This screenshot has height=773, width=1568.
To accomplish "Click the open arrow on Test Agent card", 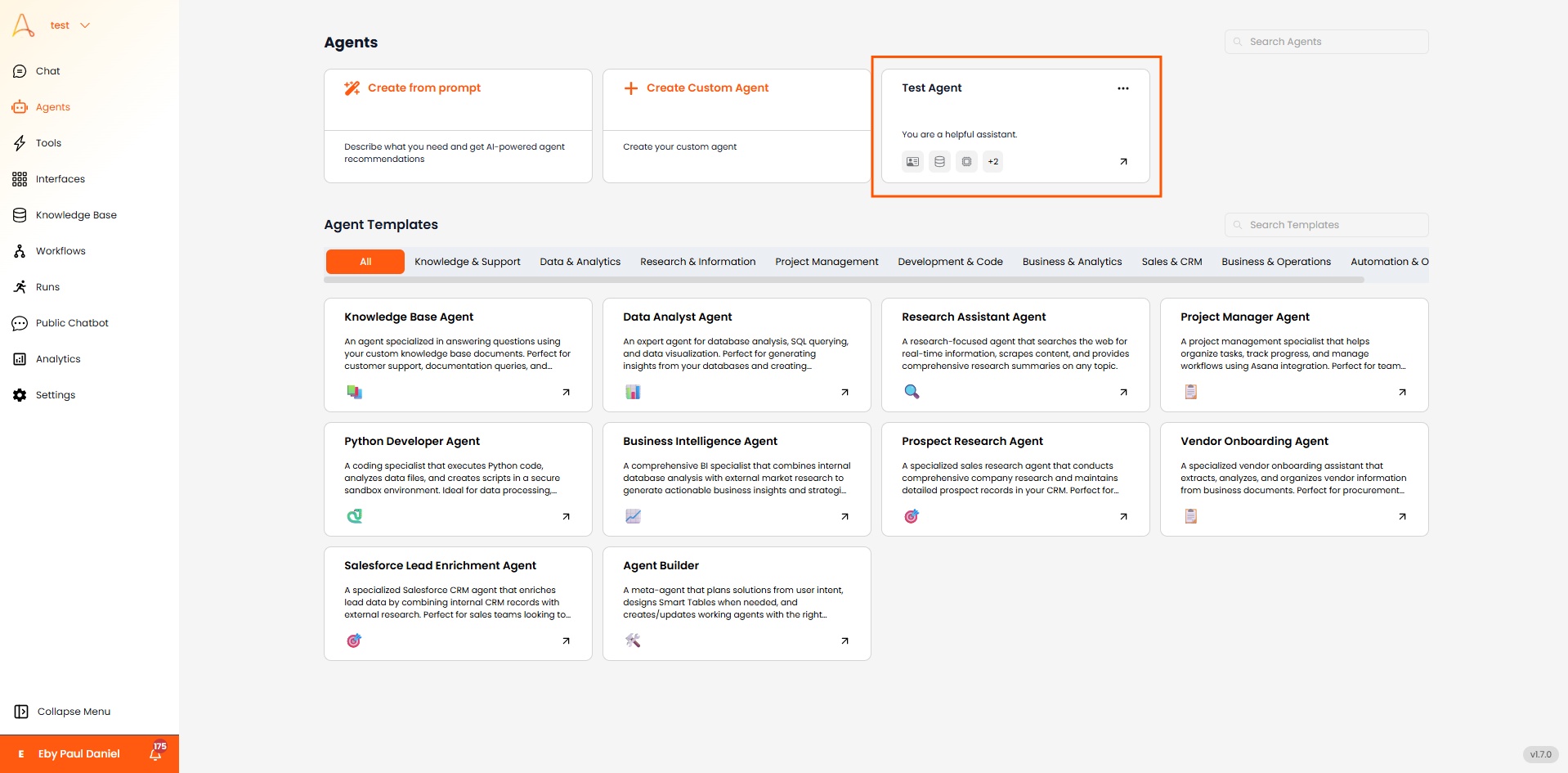I will tap(1123, 162).
